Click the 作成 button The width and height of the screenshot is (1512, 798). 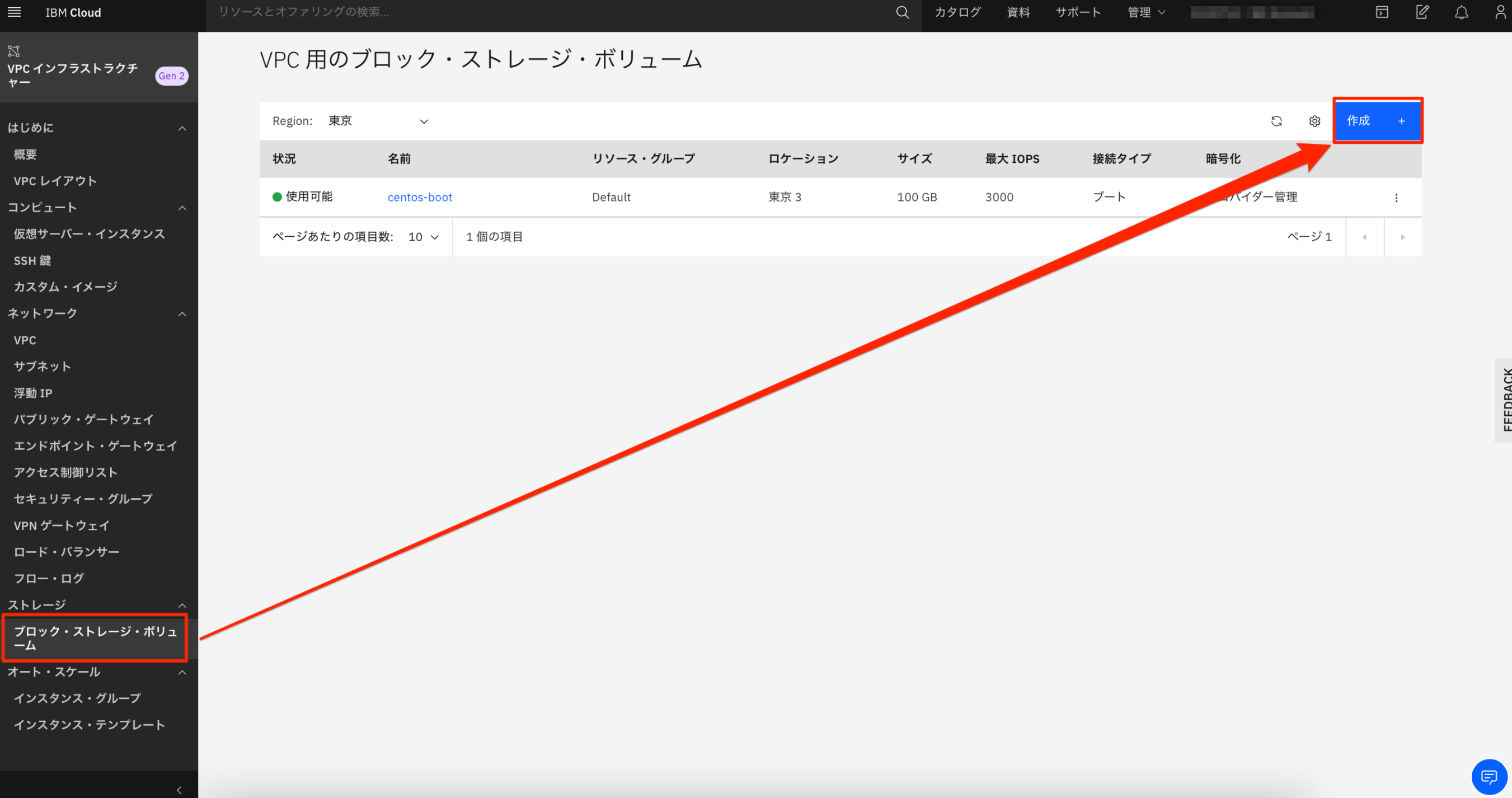tap(1377, 121)
